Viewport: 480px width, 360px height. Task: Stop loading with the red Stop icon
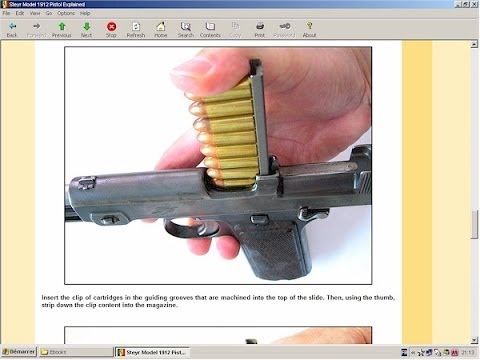click(x=111, y=30)
